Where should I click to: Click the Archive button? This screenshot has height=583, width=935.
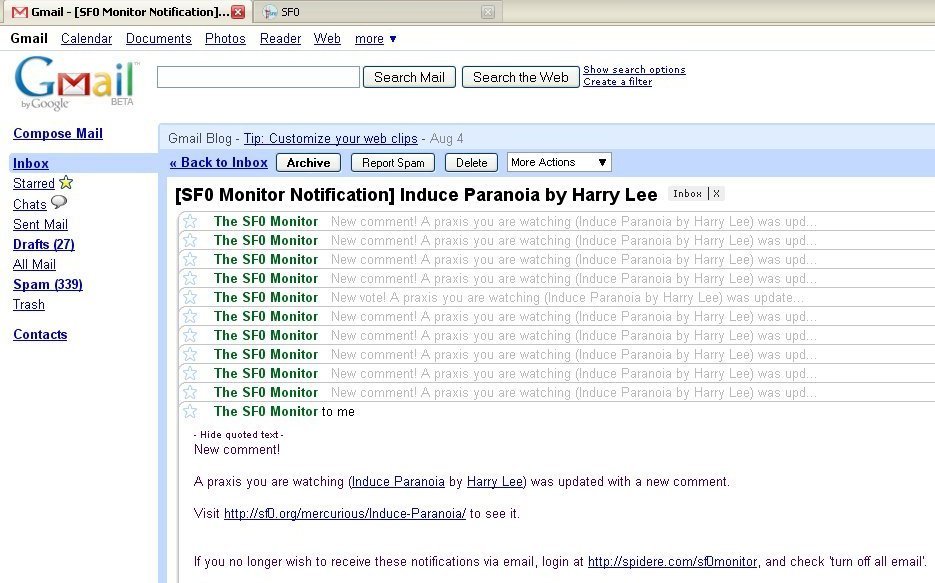coord(308,163)
